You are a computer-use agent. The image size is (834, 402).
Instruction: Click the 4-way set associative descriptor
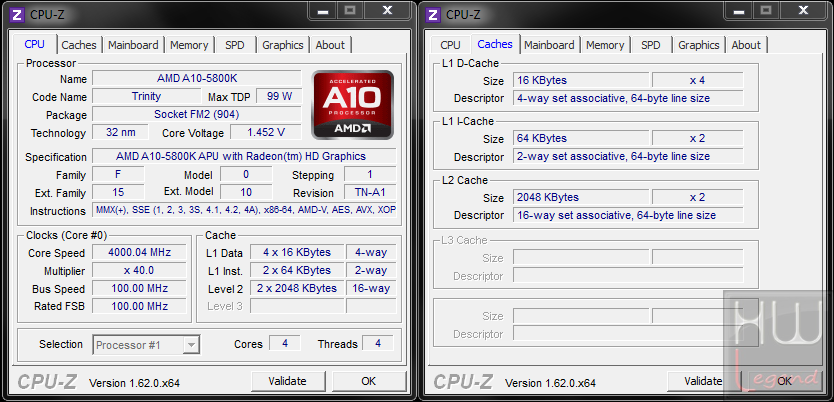click(628, 98)
